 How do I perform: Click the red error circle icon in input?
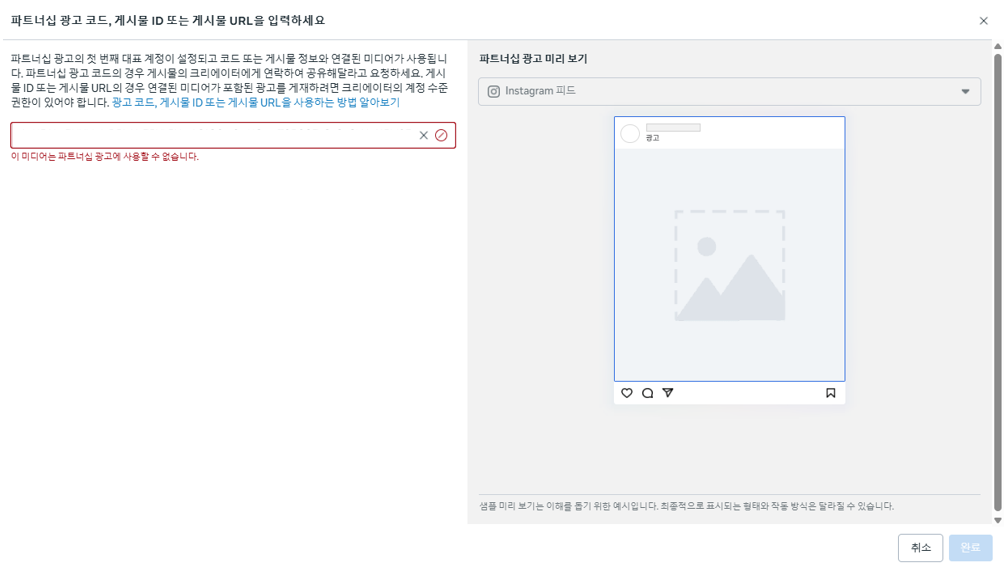coord(441,136)
